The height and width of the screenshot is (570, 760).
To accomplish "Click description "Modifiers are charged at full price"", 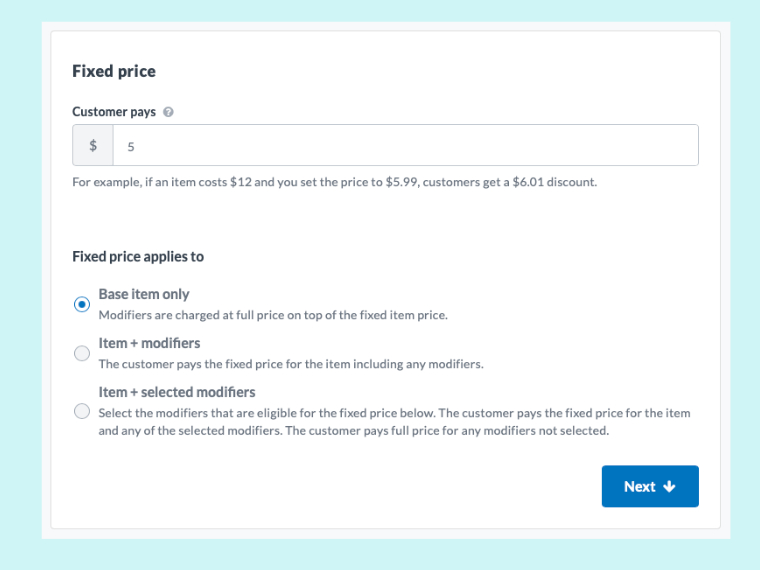I will tap(273, 315).
